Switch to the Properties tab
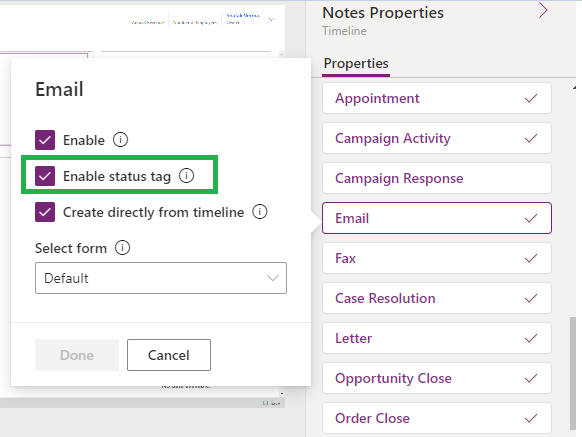 [x=356, y=64]
